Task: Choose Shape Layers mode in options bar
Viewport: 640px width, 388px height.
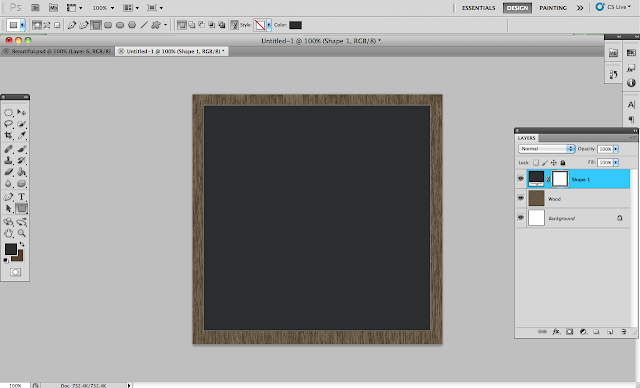Action: [x=37, y=25]
